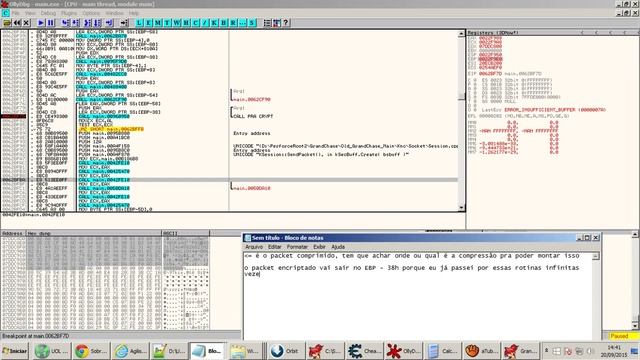Open the OllyDbg Window menu
640x360 pixels.
point(114,13)
